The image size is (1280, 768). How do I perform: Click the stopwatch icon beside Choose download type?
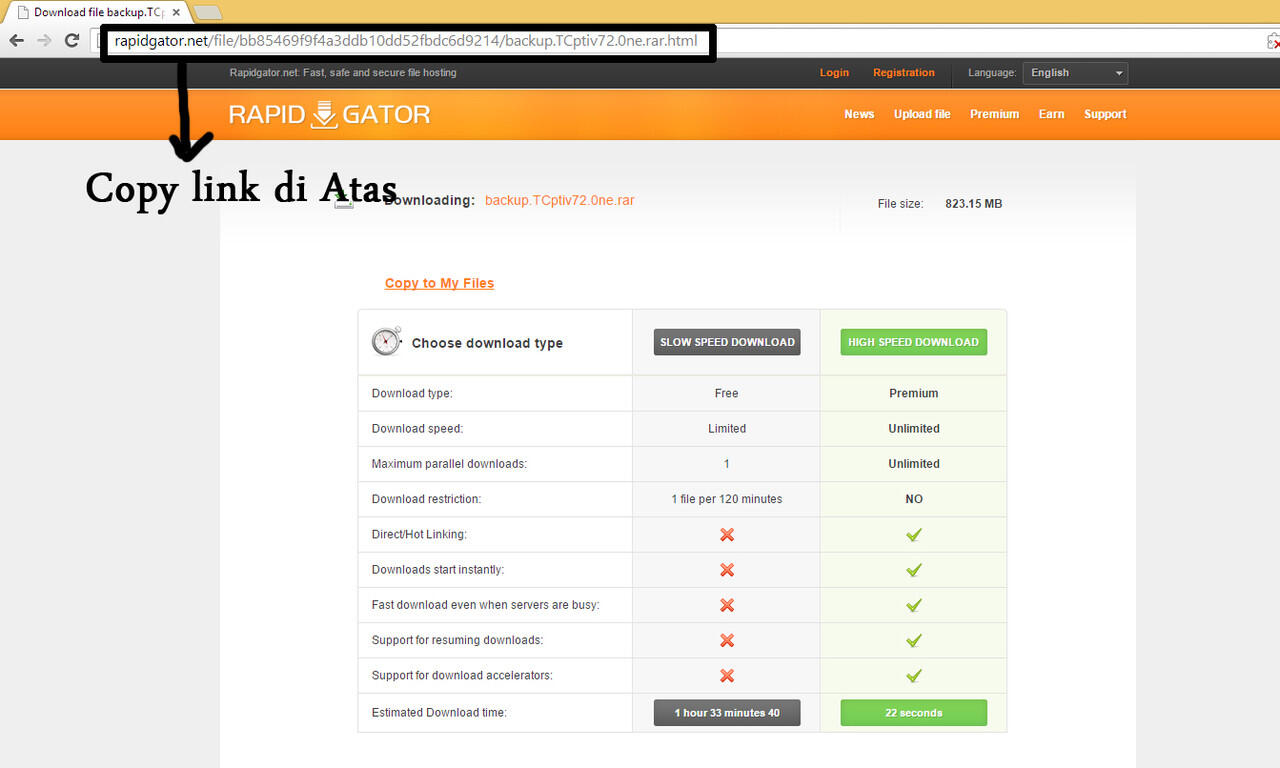click(386, 341)
